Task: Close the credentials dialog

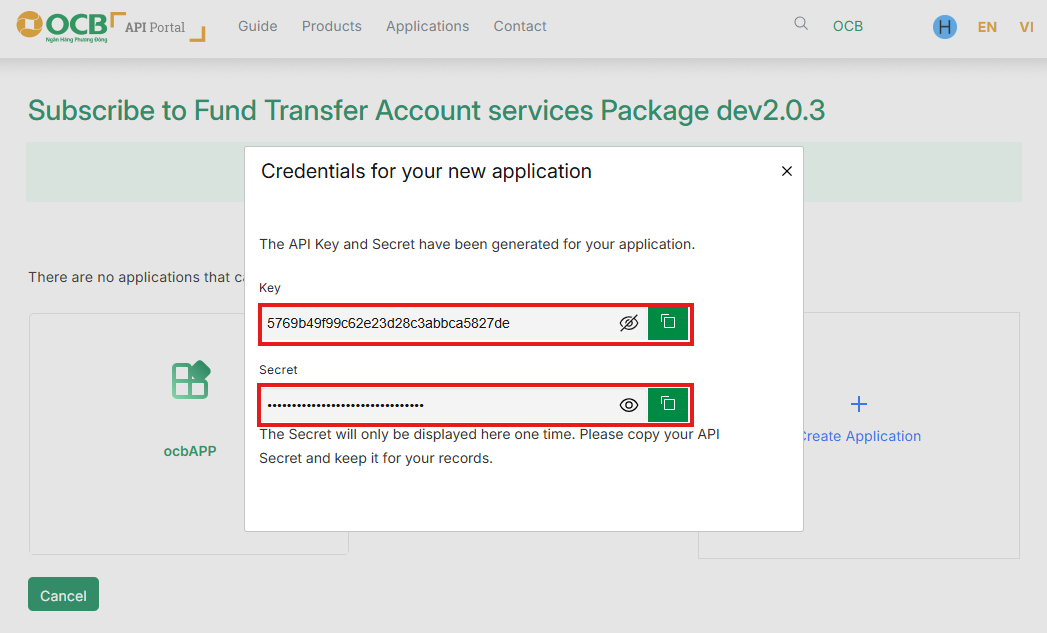Action: (x=786, y=171)
